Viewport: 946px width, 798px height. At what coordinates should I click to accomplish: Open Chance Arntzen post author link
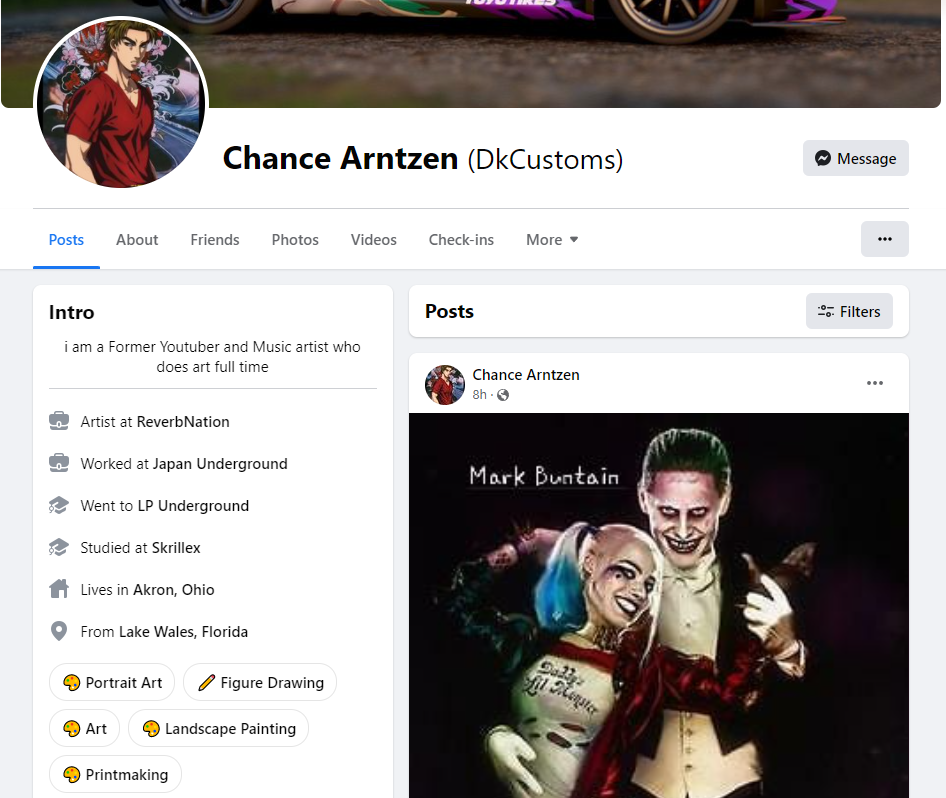[525, 375]
